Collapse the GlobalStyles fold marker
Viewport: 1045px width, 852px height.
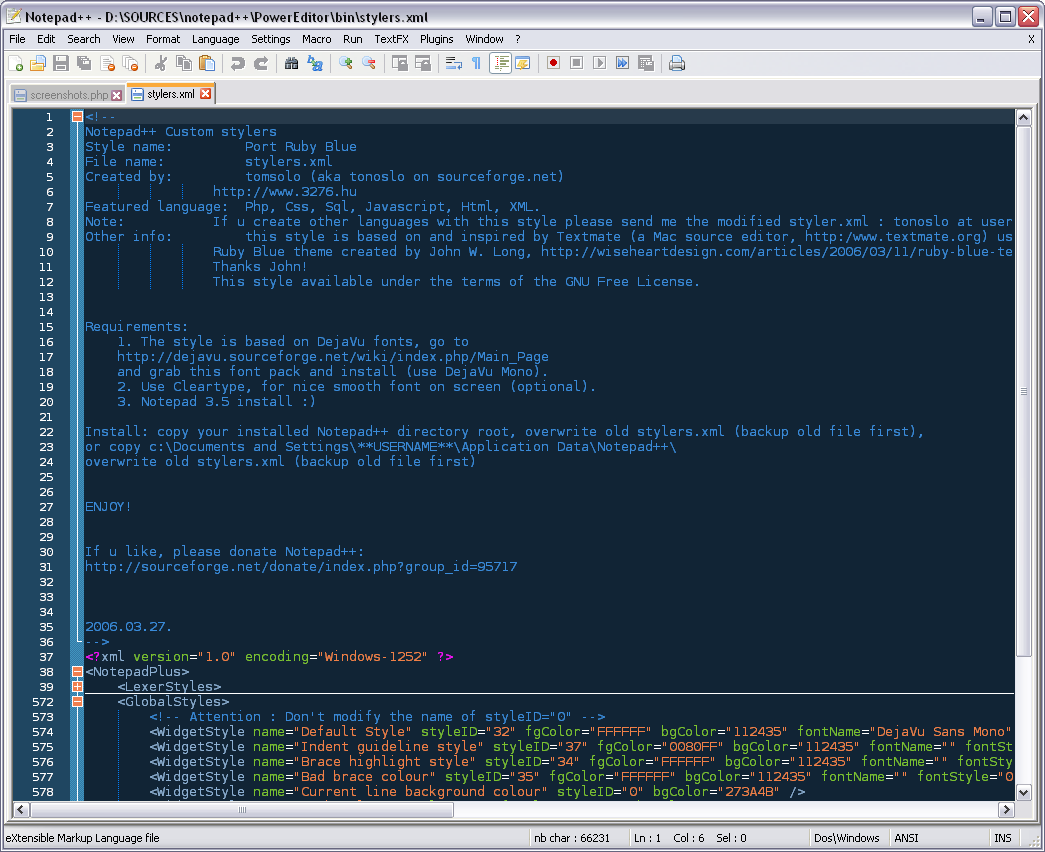pyautogui.click(x=77, y=702)
